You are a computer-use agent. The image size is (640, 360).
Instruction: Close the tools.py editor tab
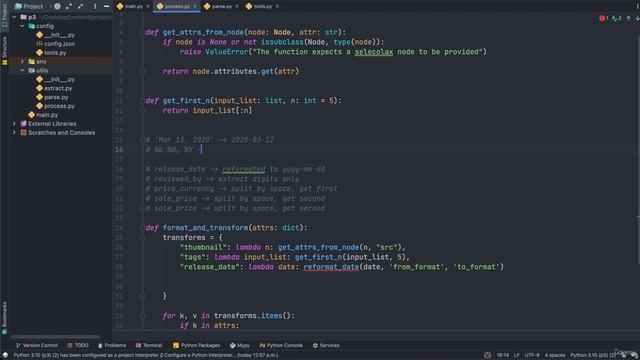(277, 6)
